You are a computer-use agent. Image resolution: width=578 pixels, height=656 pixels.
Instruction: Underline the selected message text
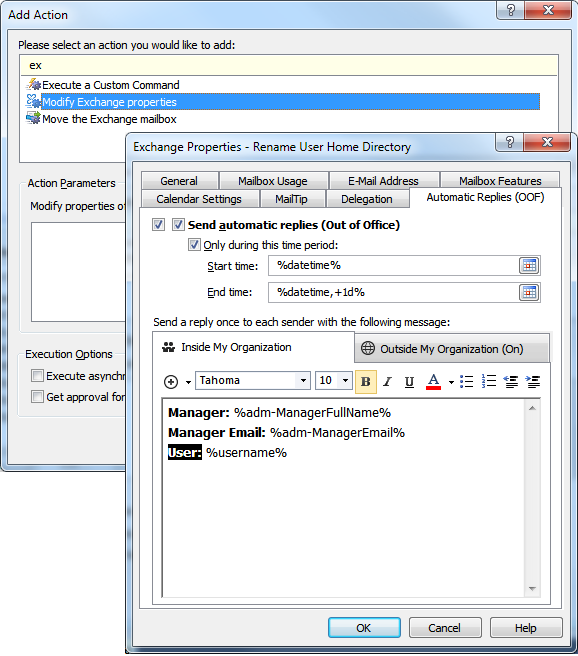(409, 382)
